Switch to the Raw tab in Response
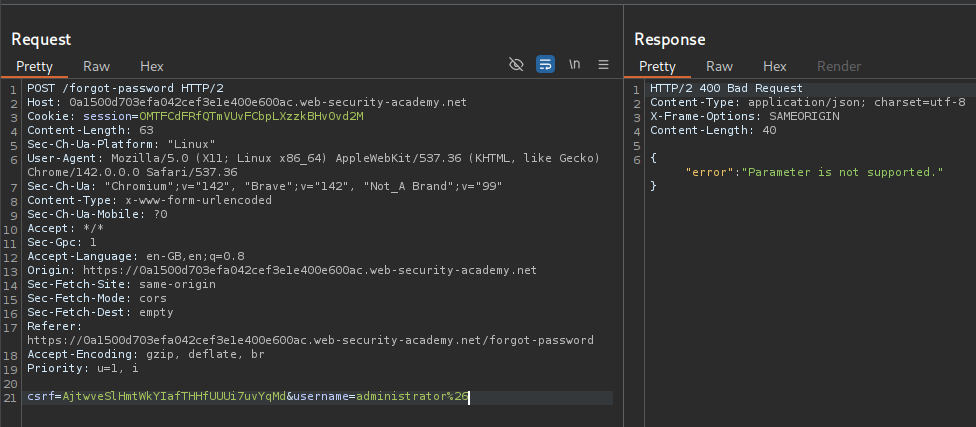This screenshot has height=427, width=976. 719,66
